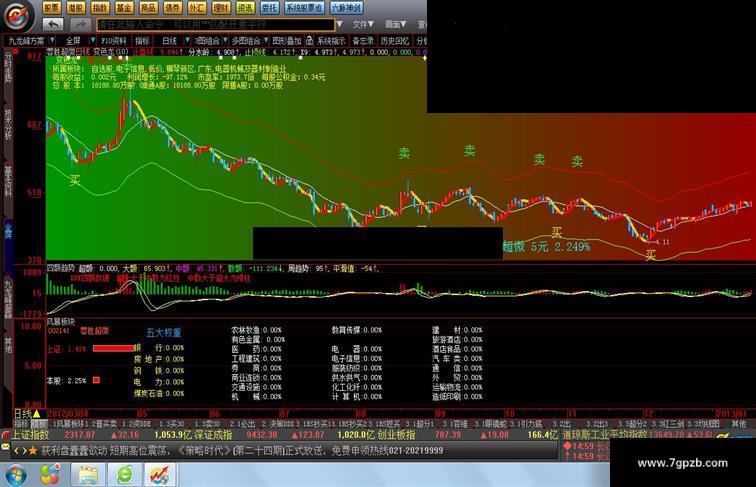Screen dimensions: 756x487
Task: Open the 债券 button
Action: [x=172, y=8]
